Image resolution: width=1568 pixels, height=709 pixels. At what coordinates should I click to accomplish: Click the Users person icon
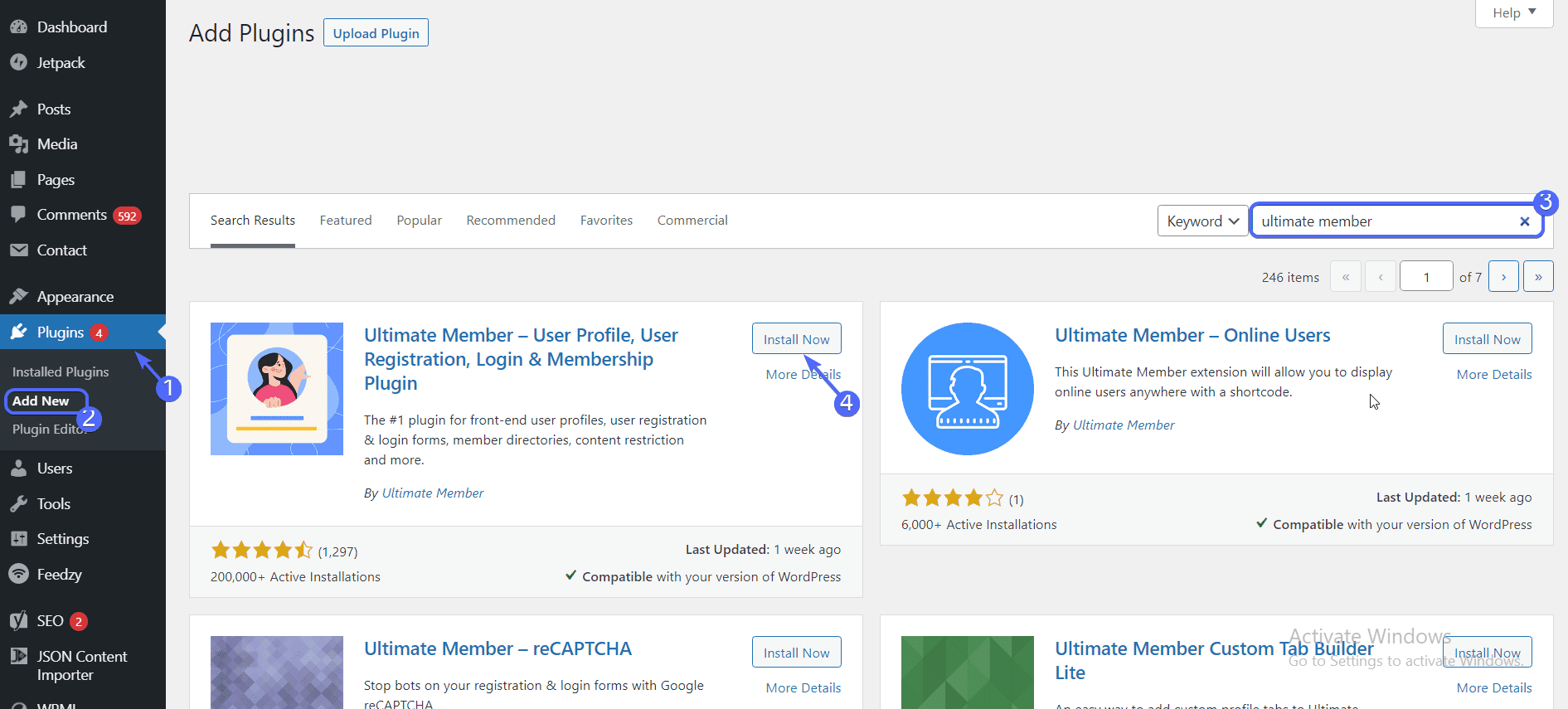[x=18, y=469]
